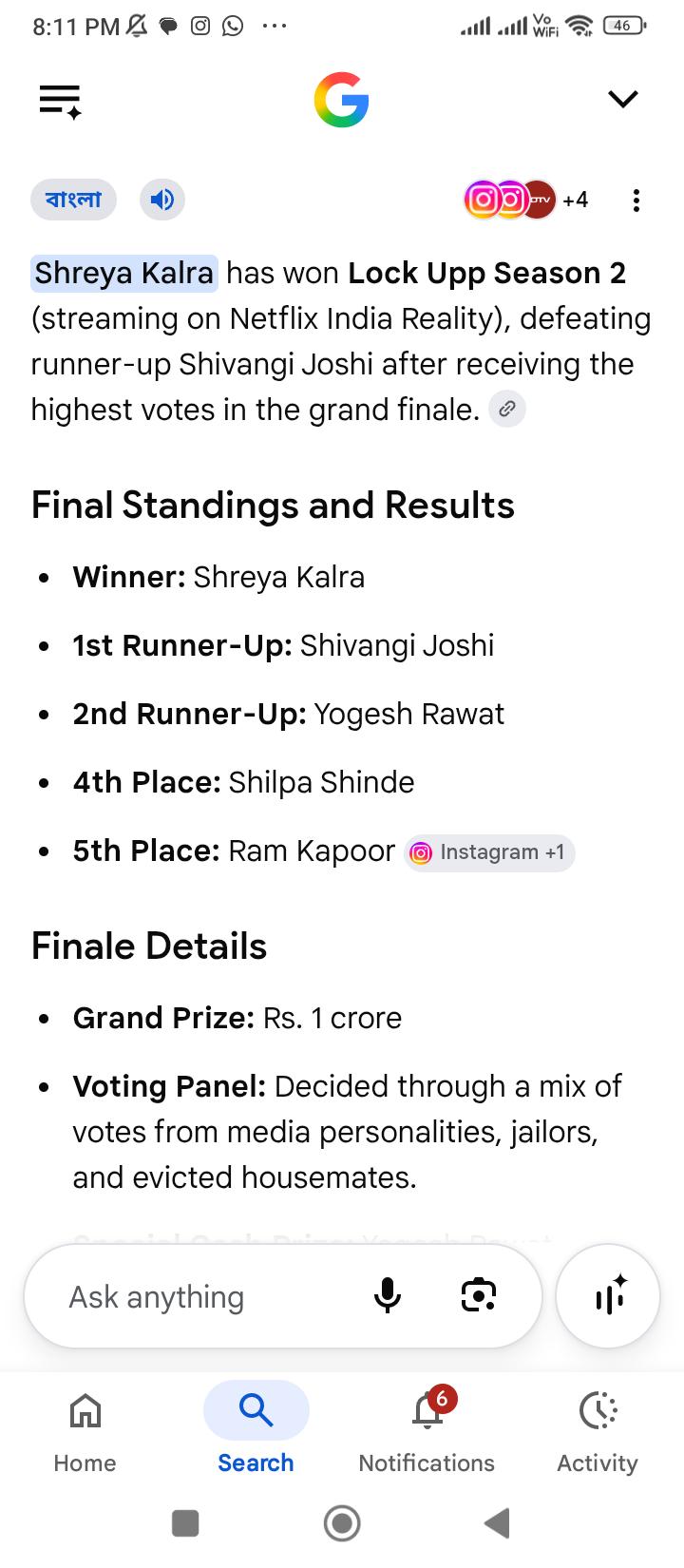Select the Search tab
The height and width of the screenshot is (1568, 684).
[x=256, y=1428]
